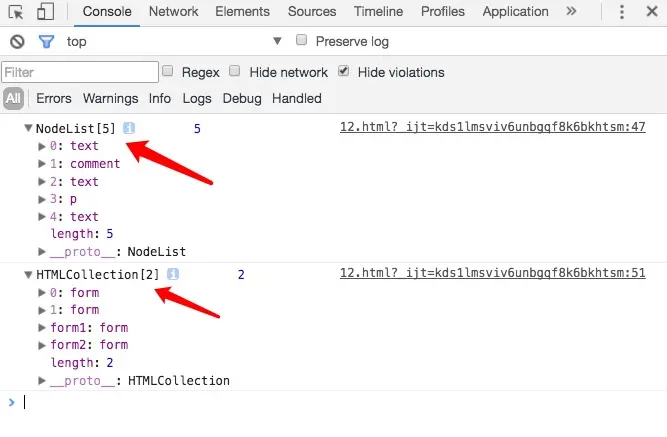
Task: Uncheck the Hide violations checkbox
Action: [344, 71]
